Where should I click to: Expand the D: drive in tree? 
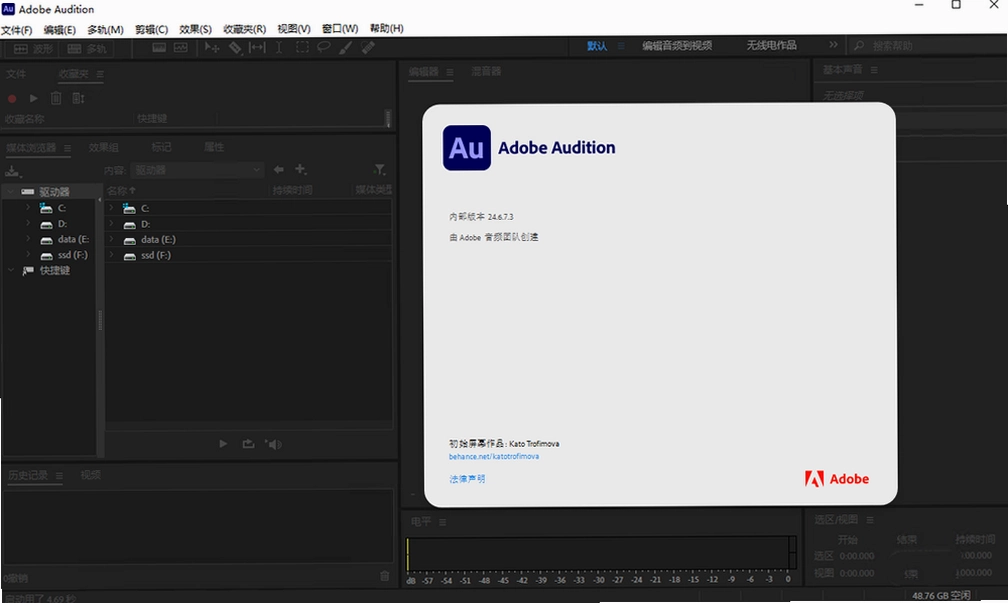pyautogui.click(x=28, y=223)
